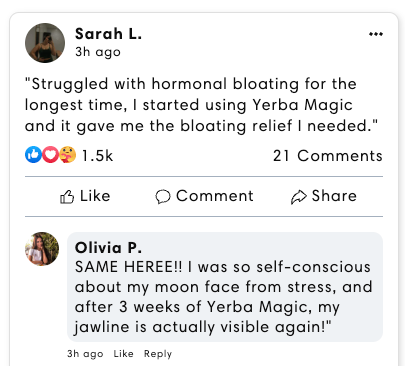Click the Share button label
Viewport: 405px width, 366px height.
(334, 196)
